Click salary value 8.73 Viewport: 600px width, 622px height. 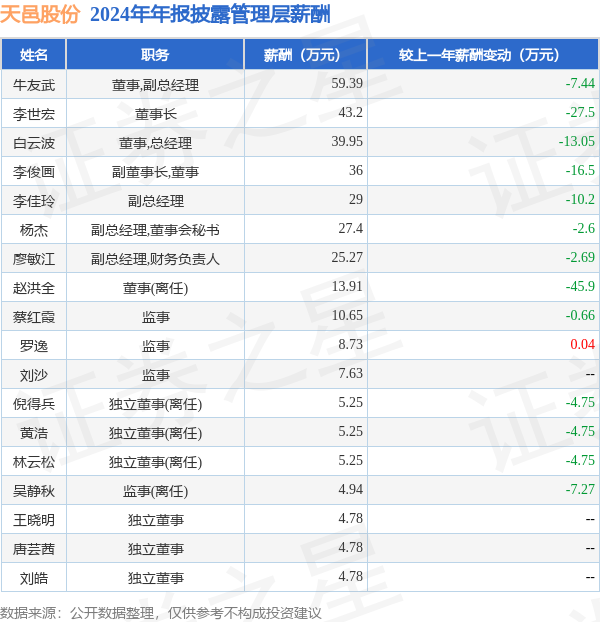(350, 344)
